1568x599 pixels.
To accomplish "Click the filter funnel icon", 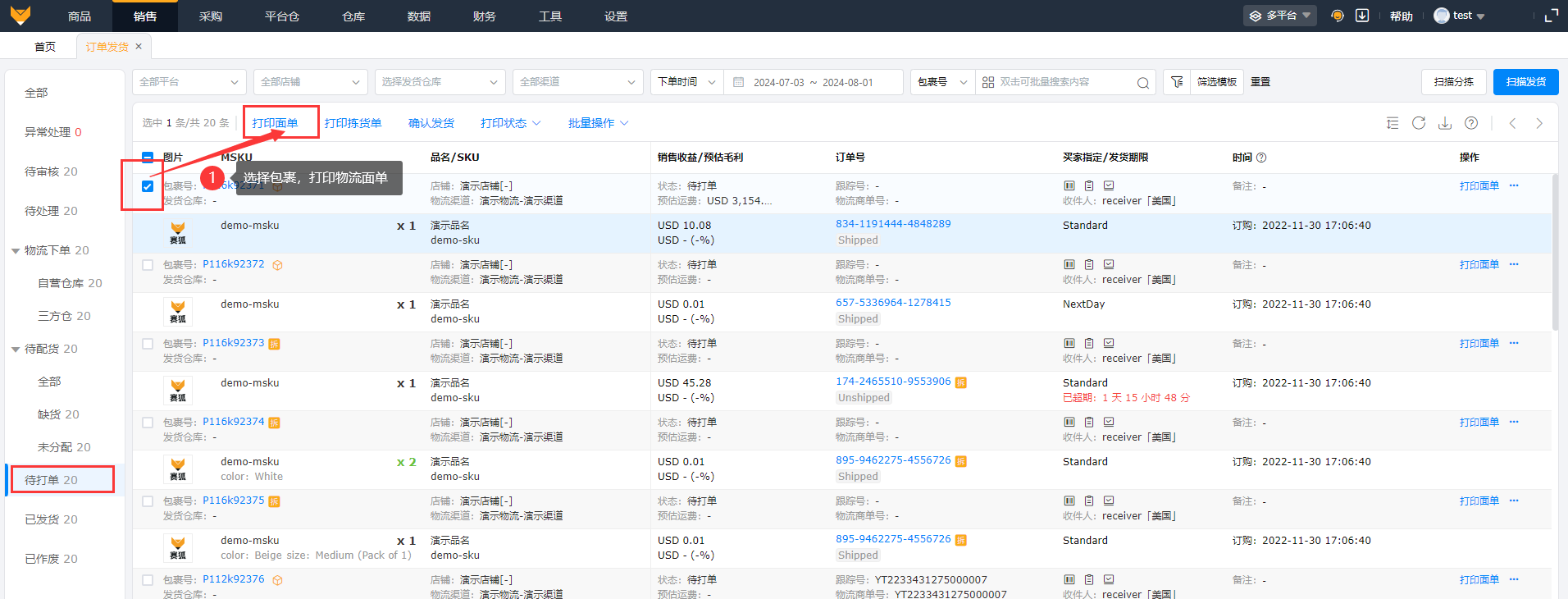I will point(1177,82).
